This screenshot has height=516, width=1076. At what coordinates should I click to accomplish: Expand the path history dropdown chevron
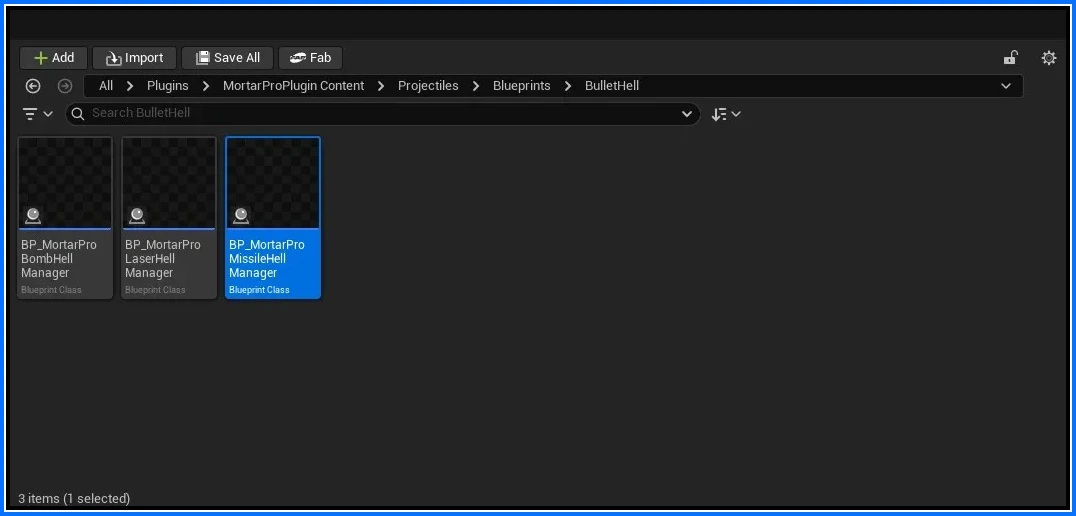1005,86
